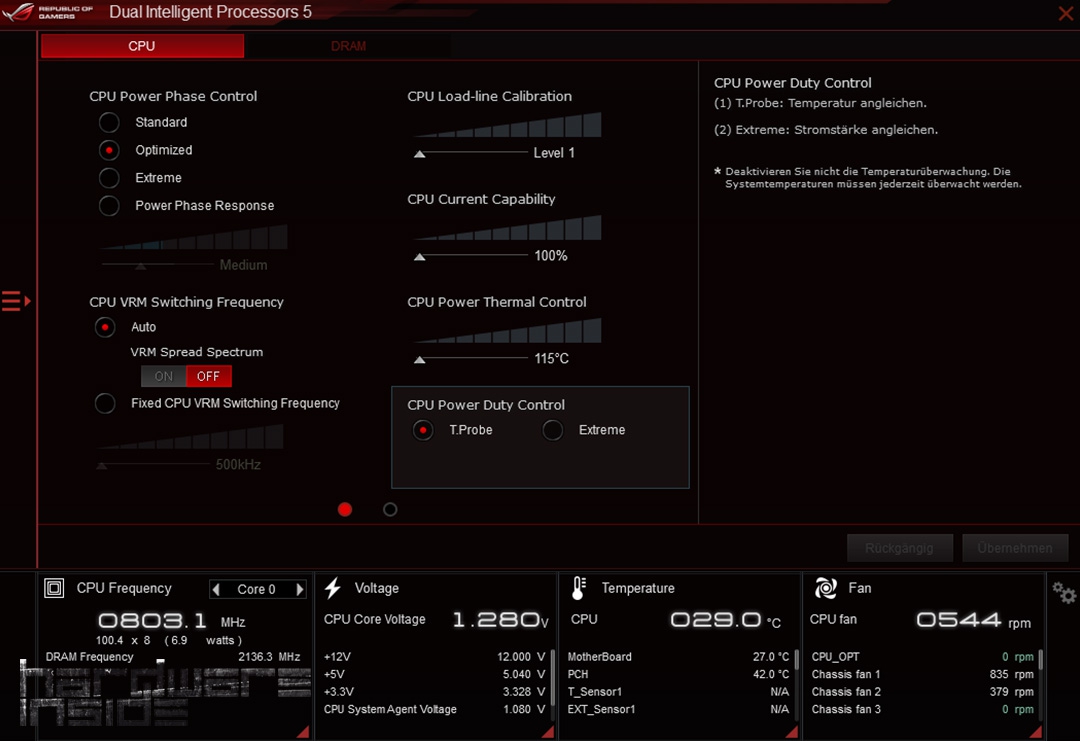This screenshot has height=741, width=1080.
Task: Click the Level 1 load-line value
Action: 554,153
